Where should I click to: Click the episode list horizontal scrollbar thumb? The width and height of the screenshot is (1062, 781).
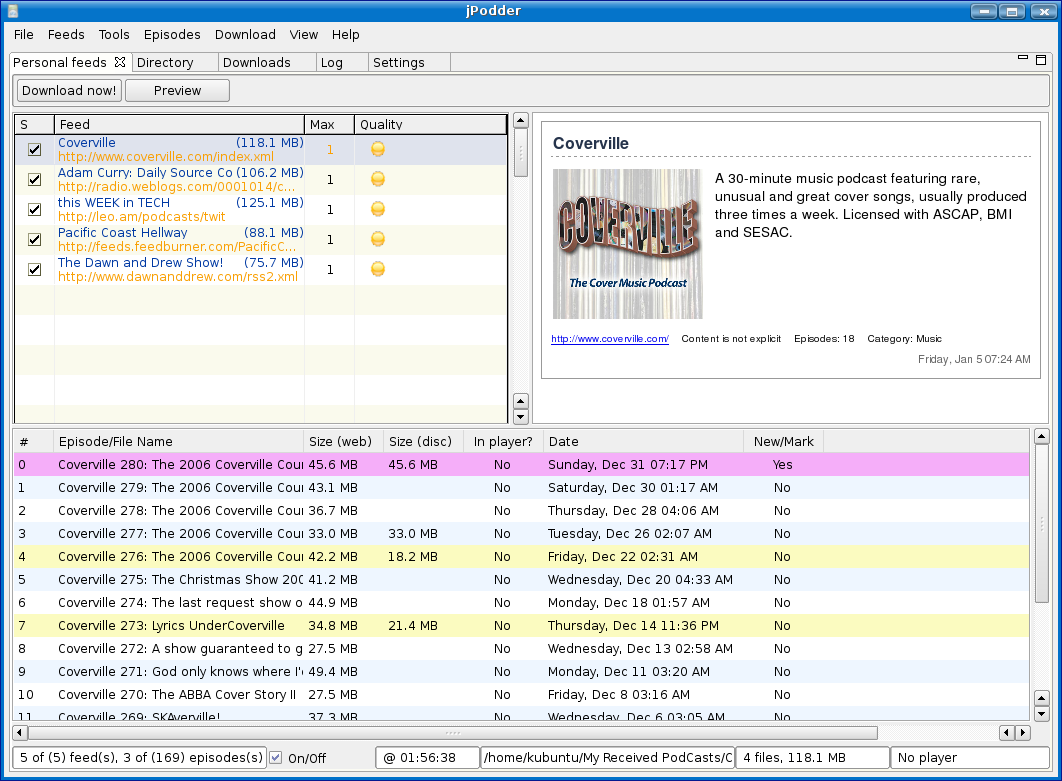[x=452, y=732]
